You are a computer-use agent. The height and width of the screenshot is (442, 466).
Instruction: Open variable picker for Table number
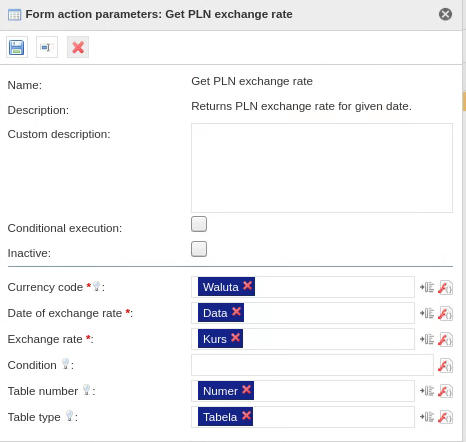427,391
